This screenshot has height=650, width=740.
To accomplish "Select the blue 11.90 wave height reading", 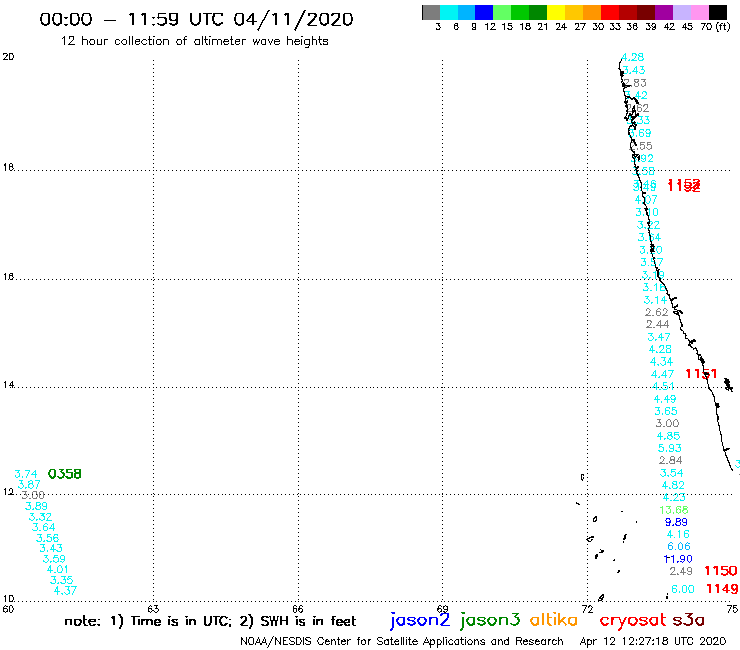I will coord(678,559).
